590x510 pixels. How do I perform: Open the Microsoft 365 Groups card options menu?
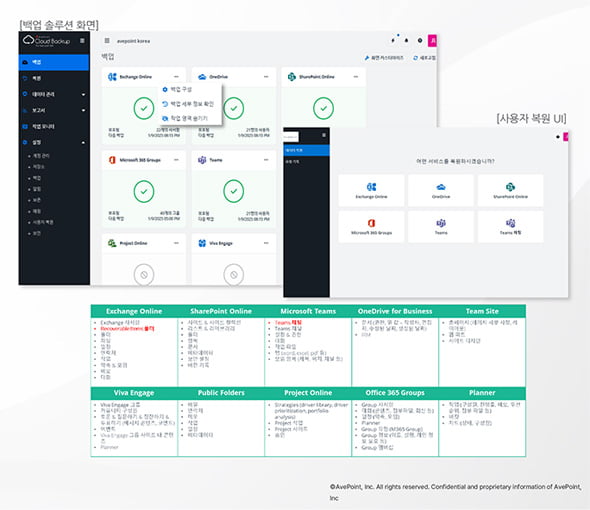pos(176,160)
